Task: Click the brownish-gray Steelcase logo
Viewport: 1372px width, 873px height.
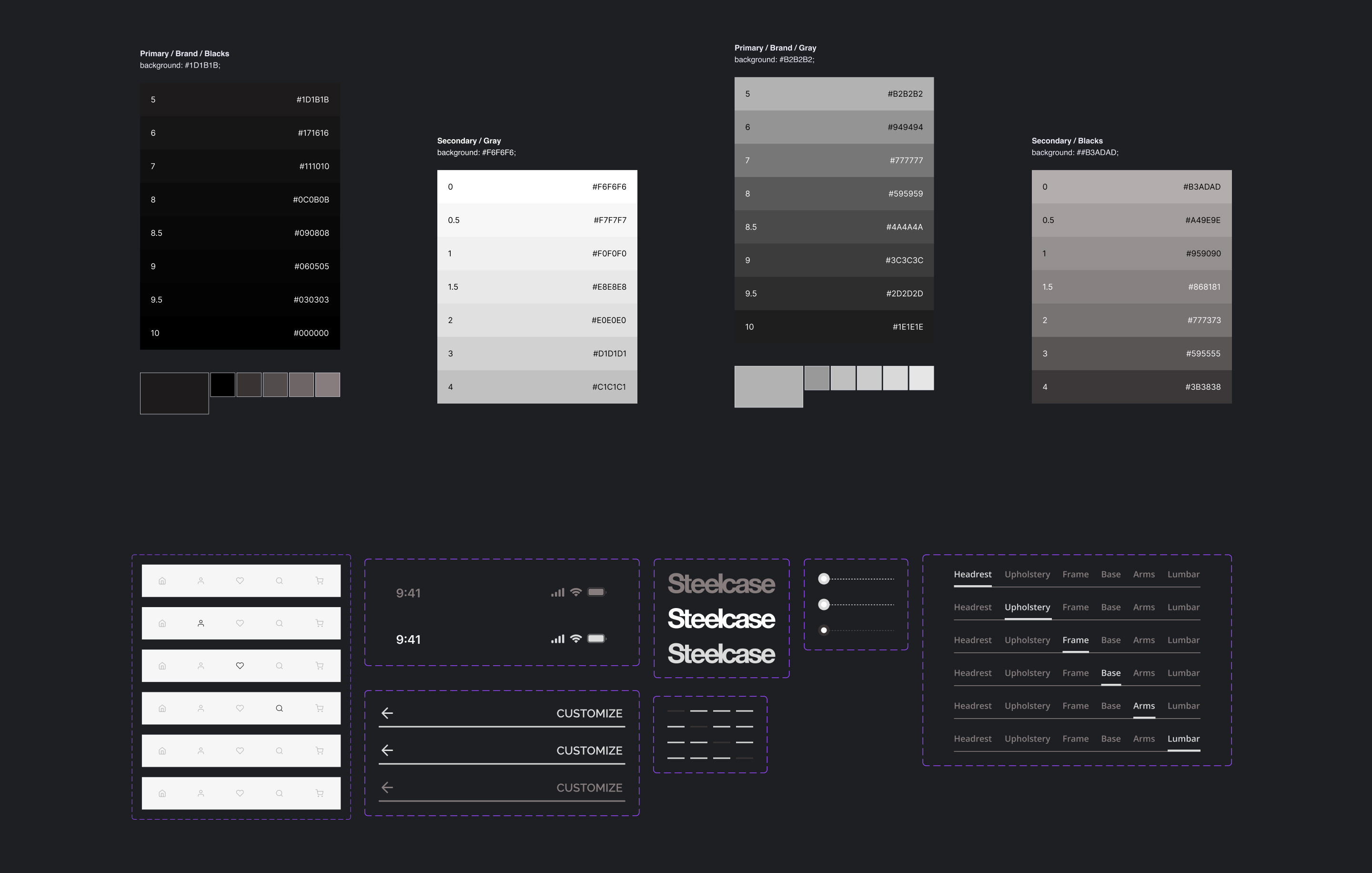Action: 721,584
